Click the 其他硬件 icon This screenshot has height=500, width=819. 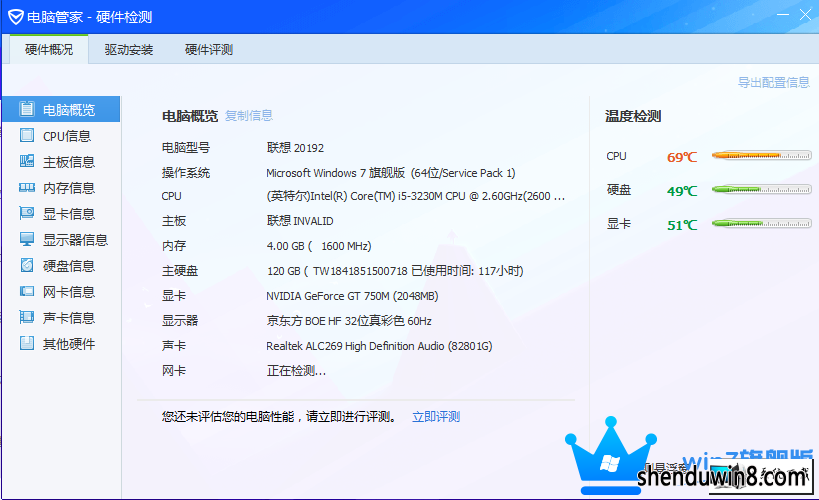(27, 343)
